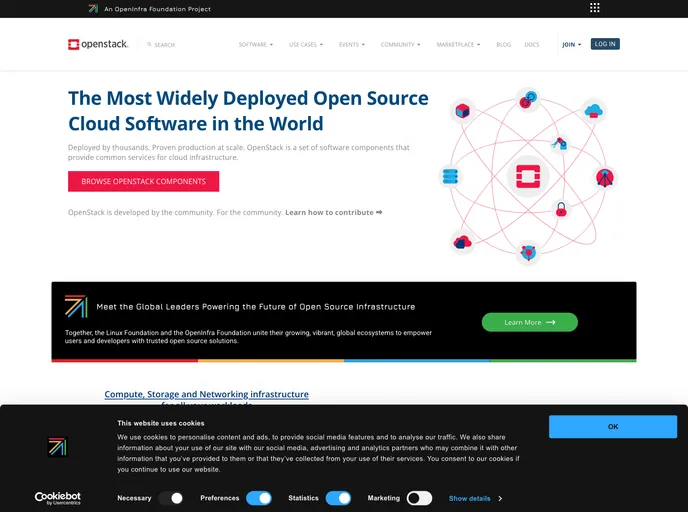Expand Show details in cookie banner
688x512 pixels.
pyautogui.click(x=474, y=498)
